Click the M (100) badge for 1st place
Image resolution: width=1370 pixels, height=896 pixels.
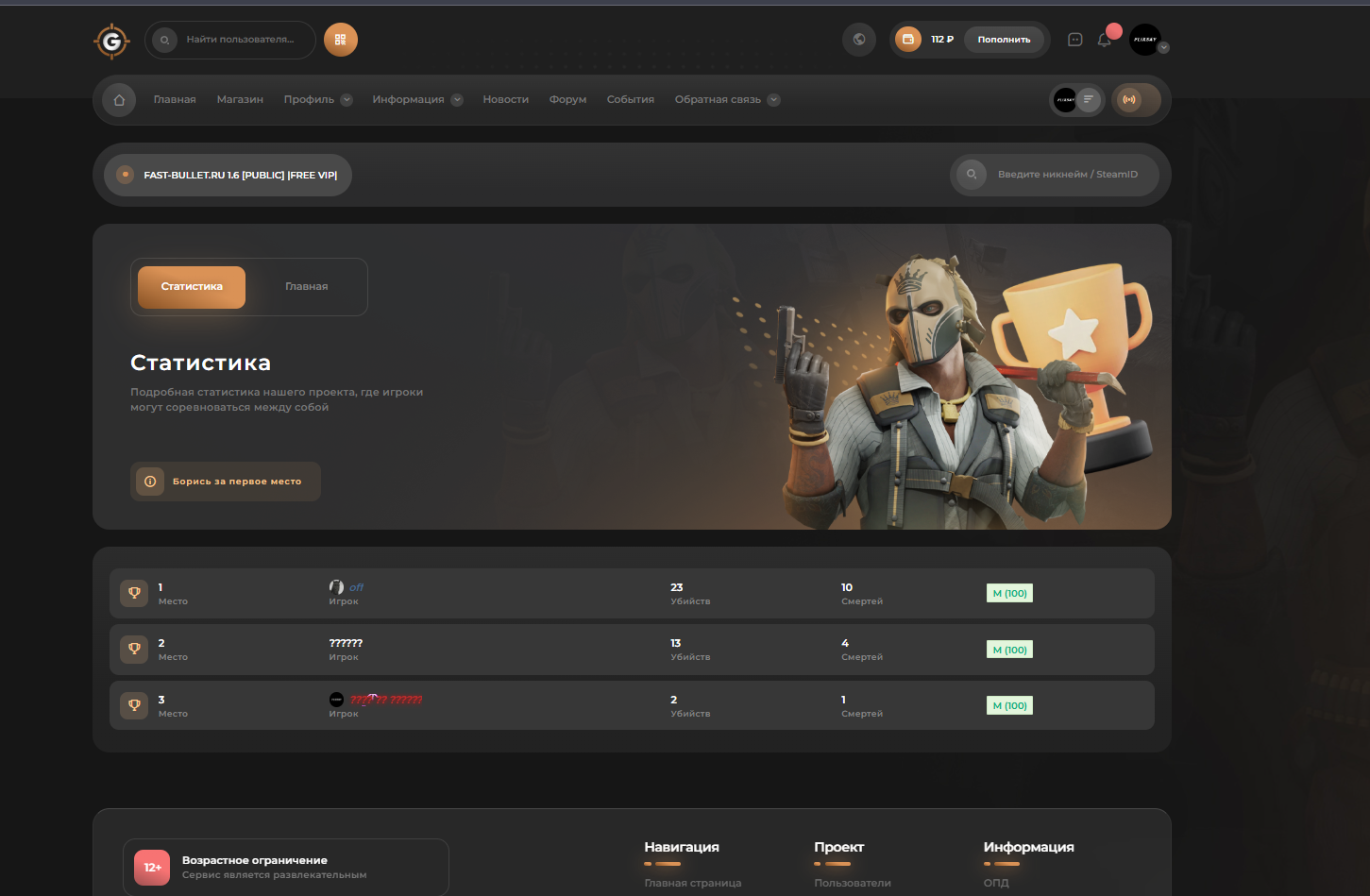[1009, 594]
